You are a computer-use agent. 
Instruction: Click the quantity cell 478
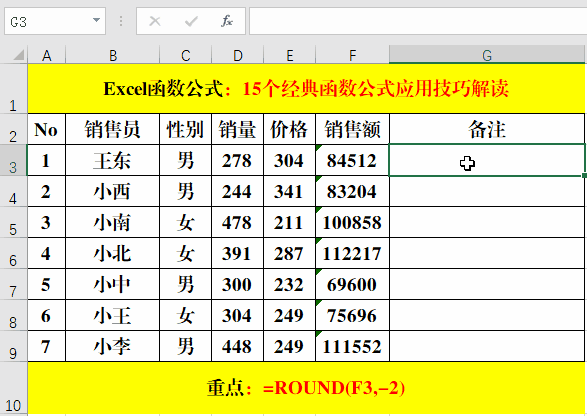(238, 223)
